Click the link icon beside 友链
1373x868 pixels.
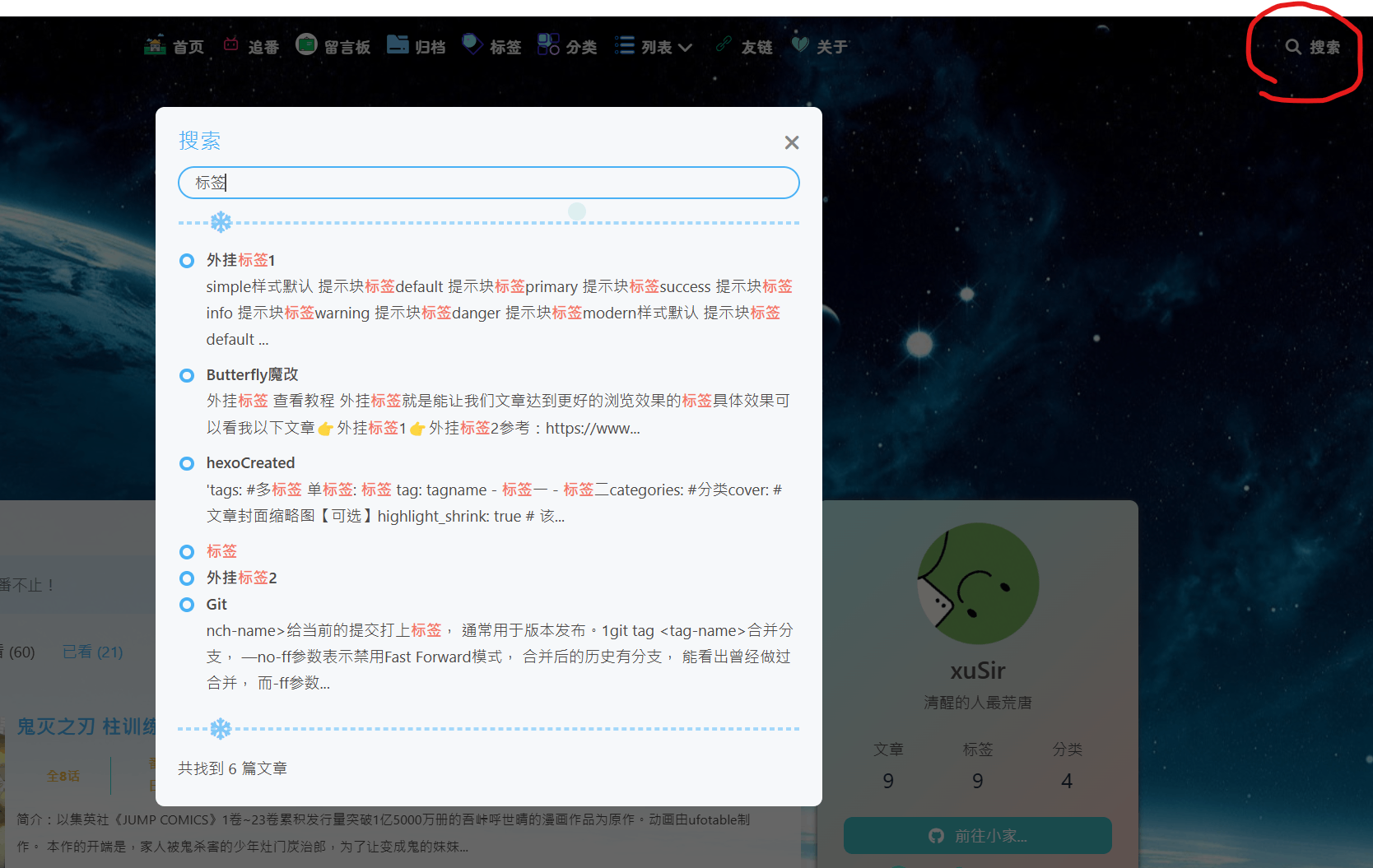(x=724, y=44)
